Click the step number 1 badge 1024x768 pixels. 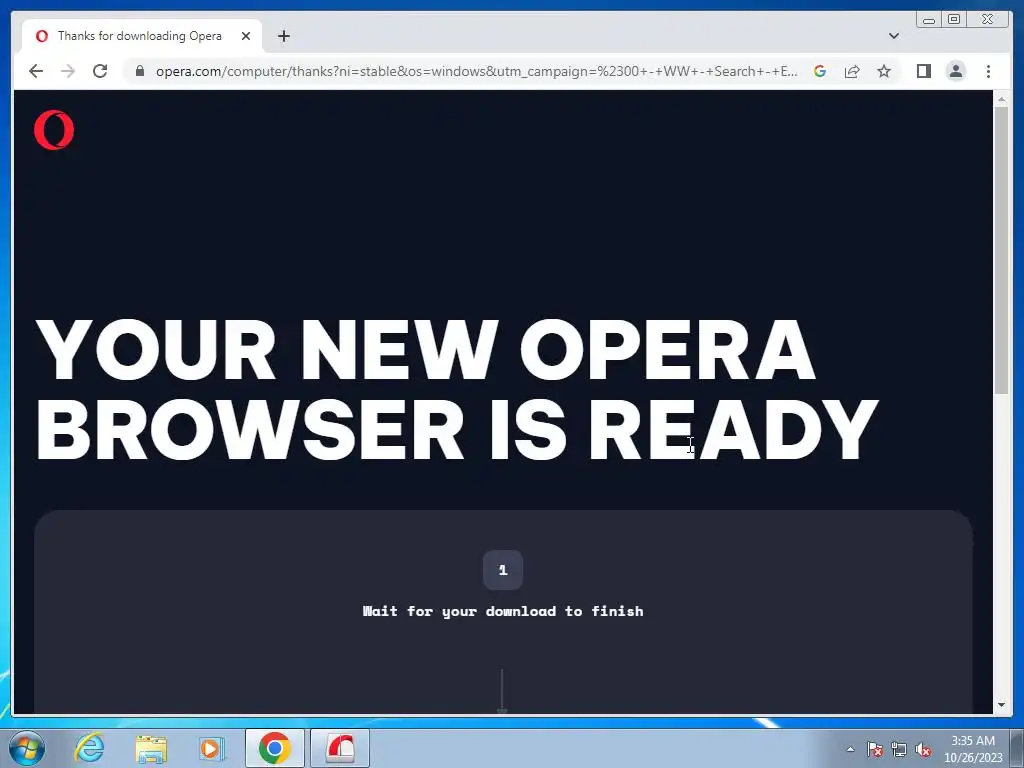point(503,570)
